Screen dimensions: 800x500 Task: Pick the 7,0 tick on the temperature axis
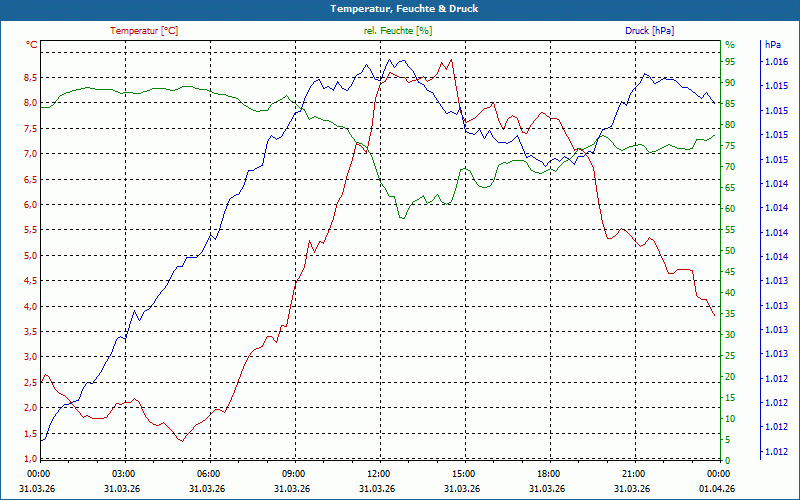tap(31, 154)
